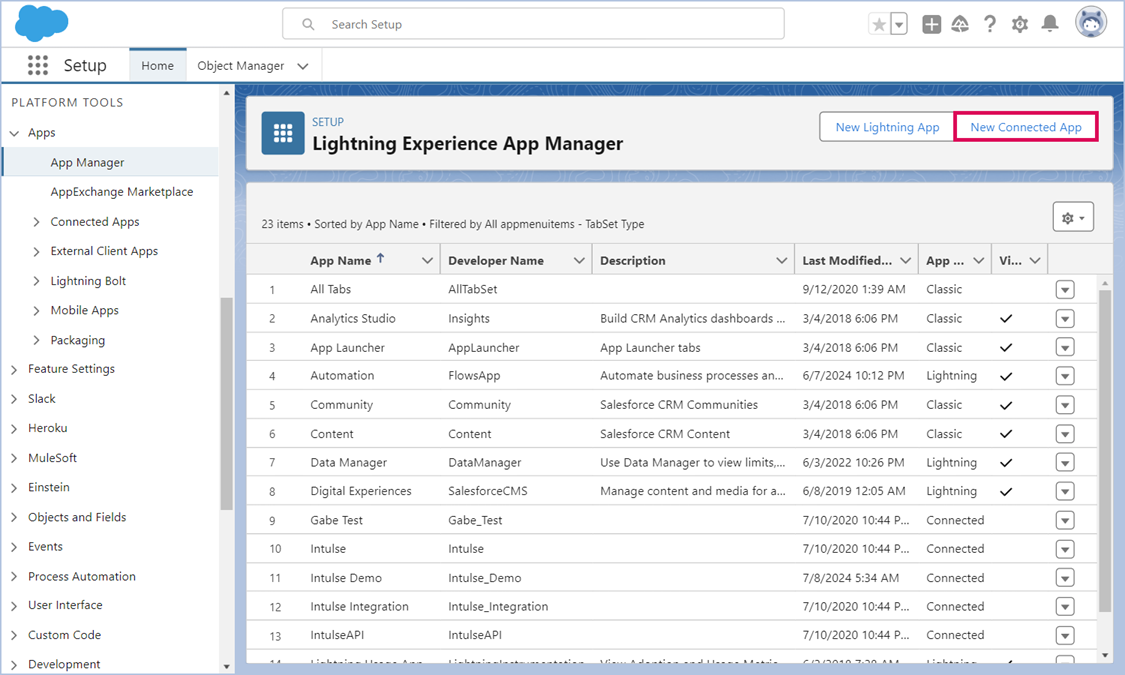Open the Object Manager tab

coord(240,65)
